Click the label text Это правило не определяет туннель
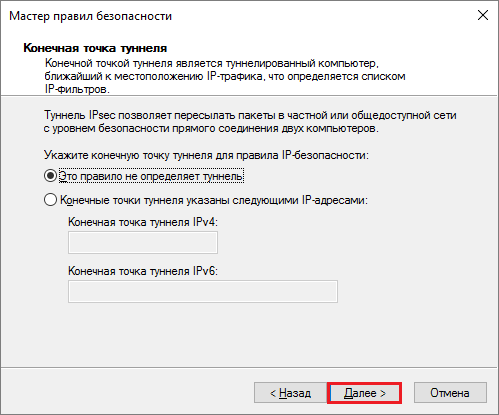 tap(151, 176)
